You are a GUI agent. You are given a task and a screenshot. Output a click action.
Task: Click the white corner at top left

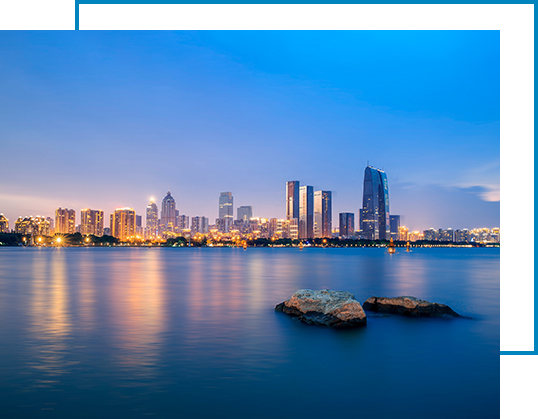coord(37,15)
